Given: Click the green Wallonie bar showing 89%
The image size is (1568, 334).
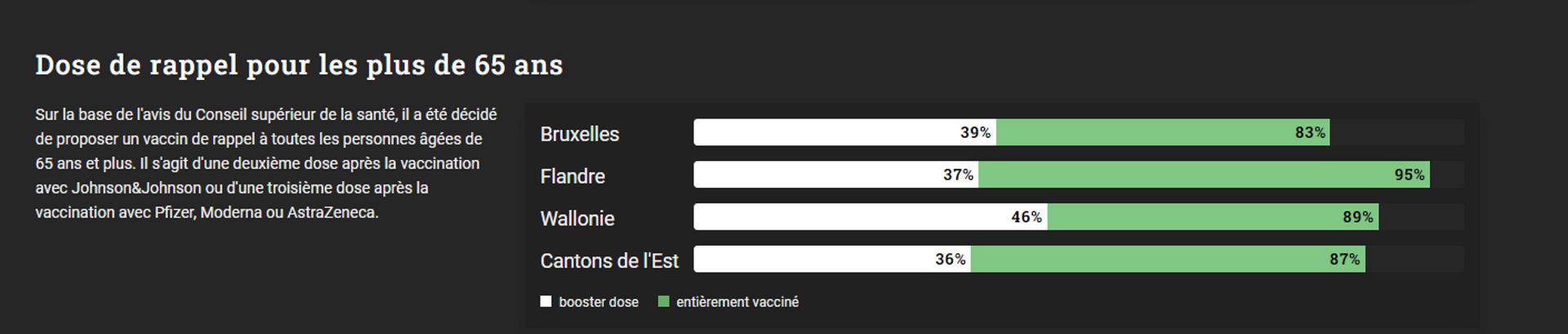Looking at the screenshot, I should [x=1213, y=217].
